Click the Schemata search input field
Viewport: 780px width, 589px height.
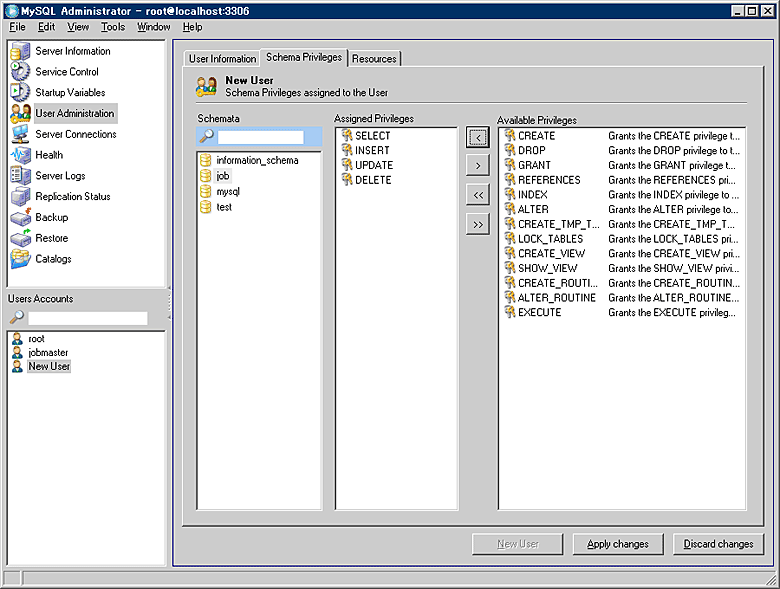coord(260,137)
